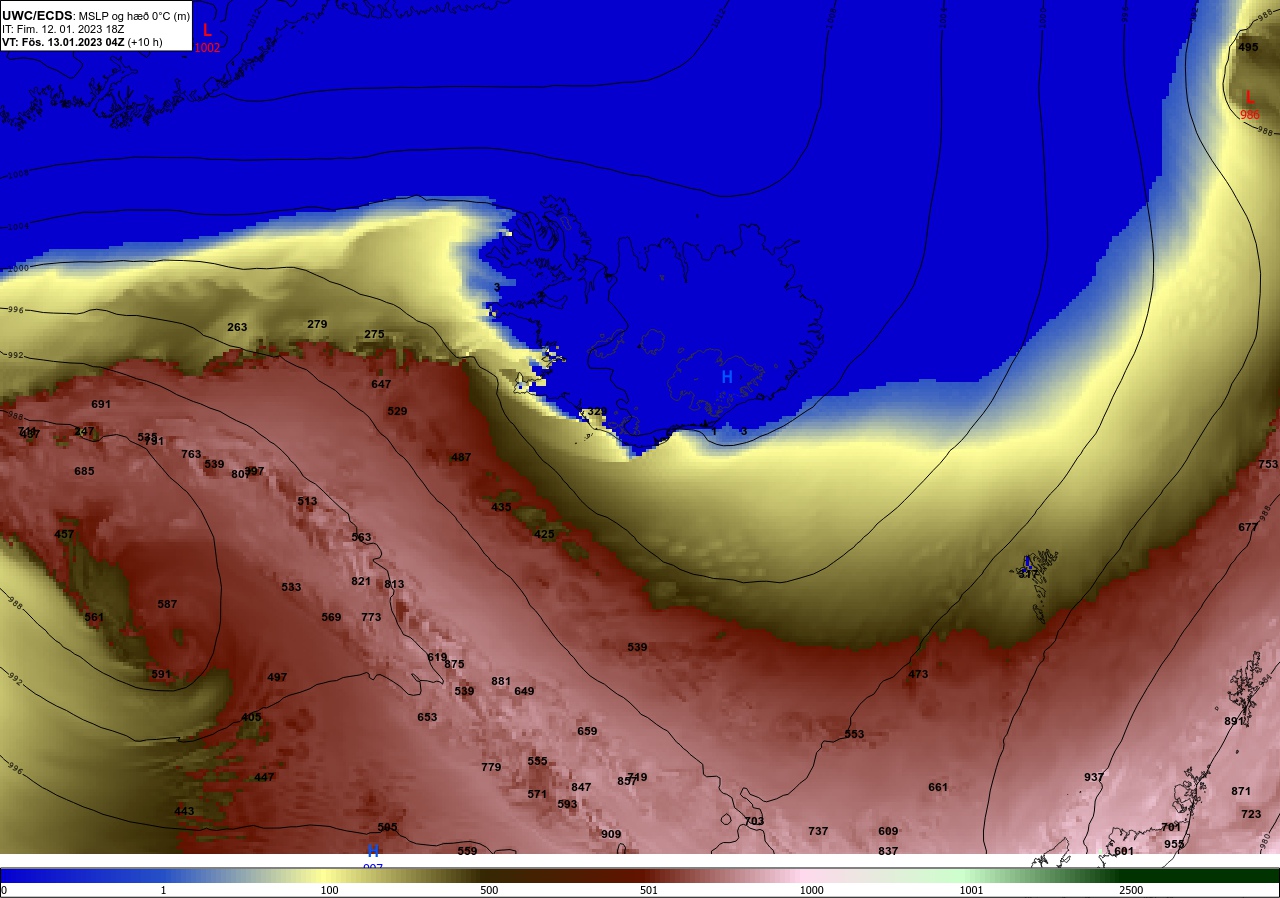Click the height value 569 on the map
This screenshot has height=898, width=1280.
(331, 618)
